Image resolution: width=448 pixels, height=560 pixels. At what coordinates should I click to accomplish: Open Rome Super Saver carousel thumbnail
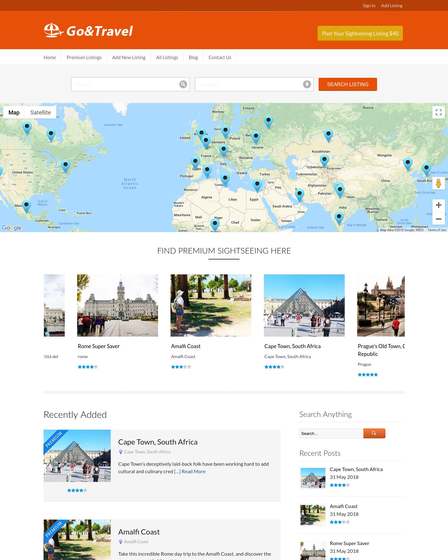(118, 305)
